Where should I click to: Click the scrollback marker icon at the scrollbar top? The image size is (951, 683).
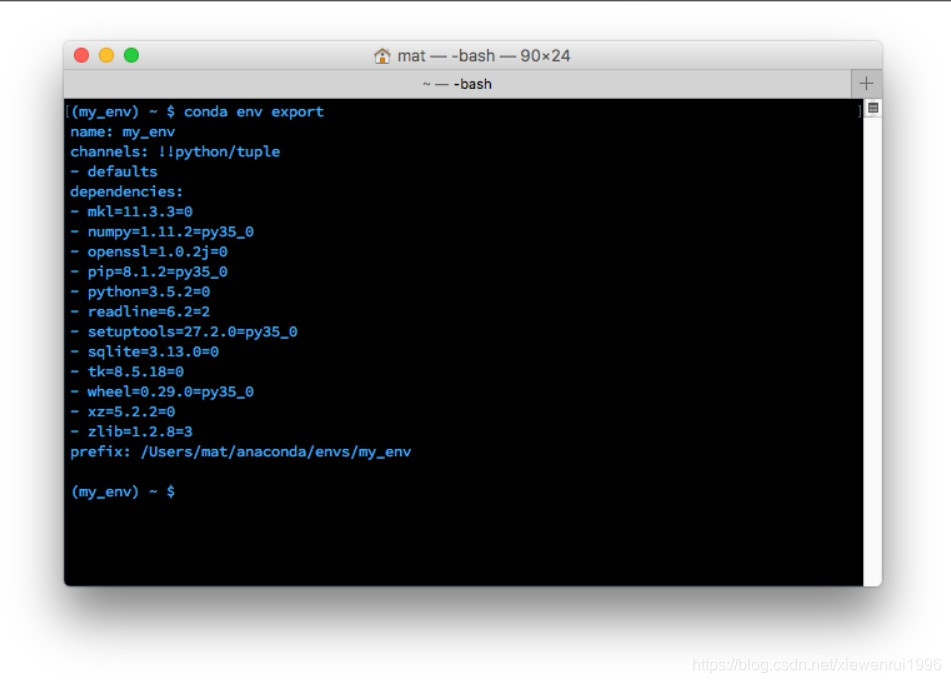pos(873,108)
